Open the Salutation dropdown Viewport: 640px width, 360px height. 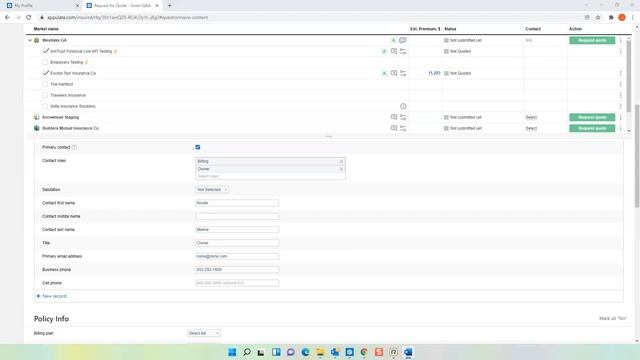[x=212, y=189]
